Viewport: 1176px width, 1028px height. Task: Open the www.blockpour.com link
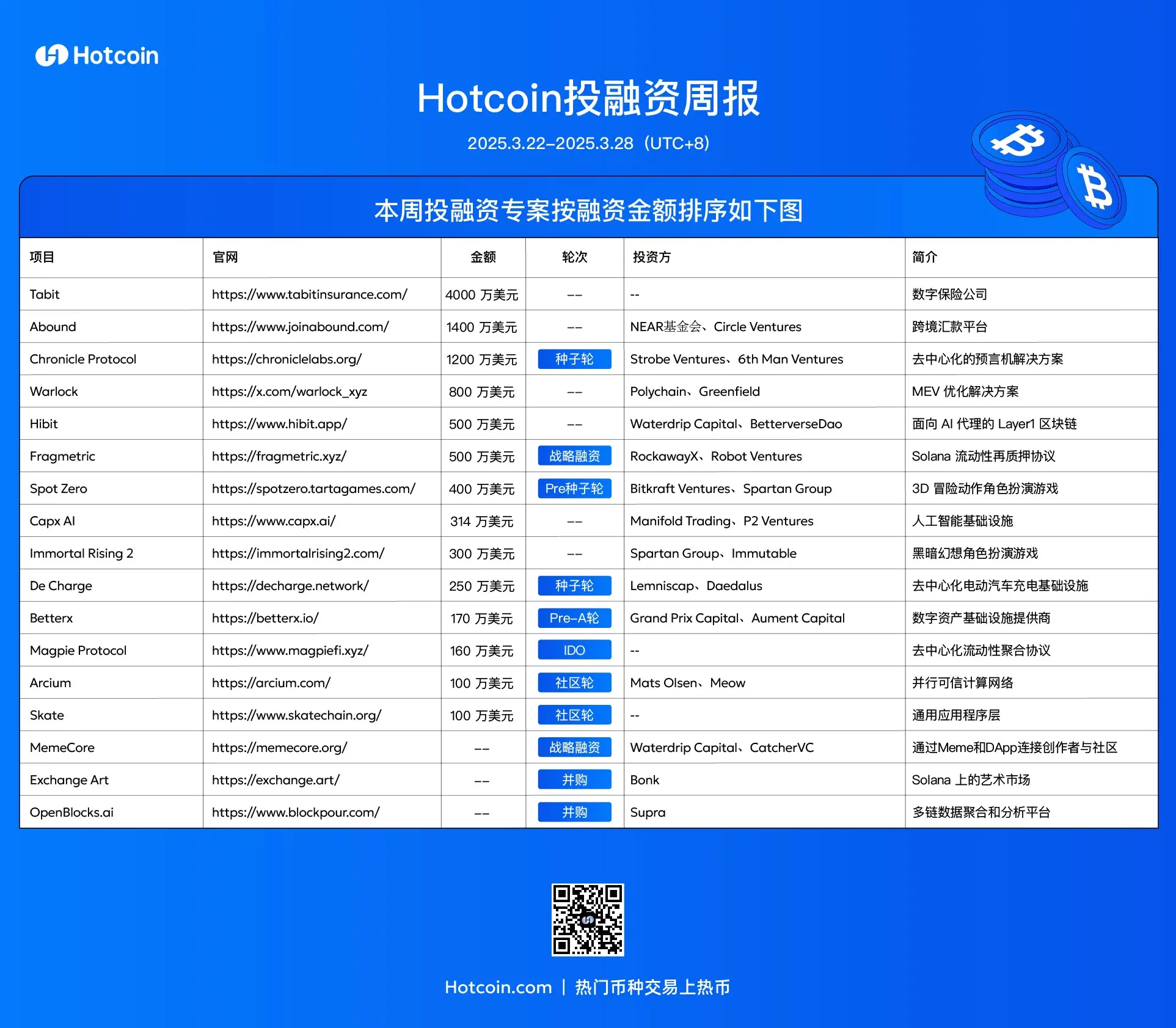point(296,812)
